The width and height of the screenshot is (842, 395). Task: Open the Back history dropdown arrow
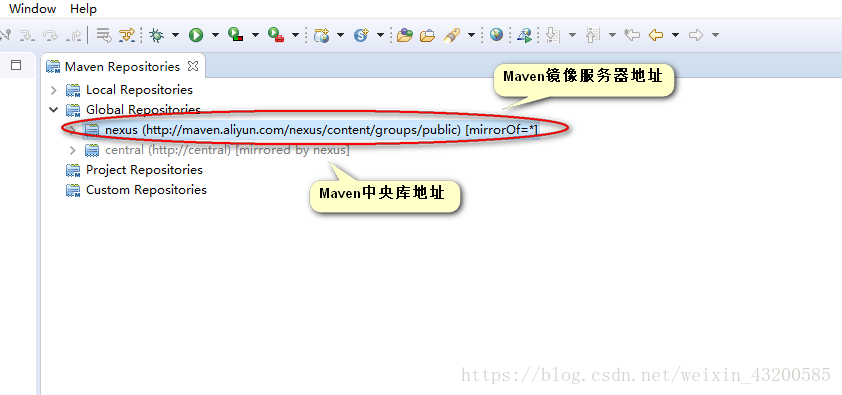pos(676,35)
